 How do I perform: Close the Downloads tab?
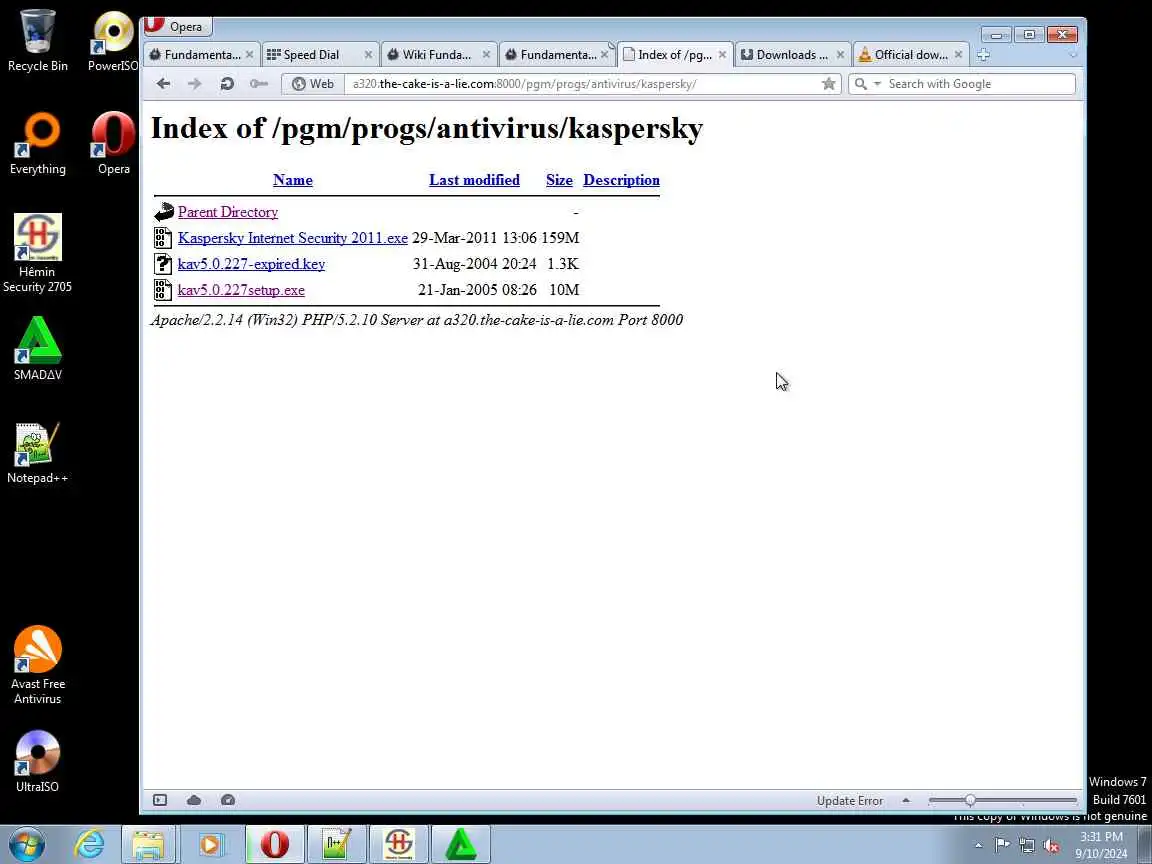(x=840, y=54)
